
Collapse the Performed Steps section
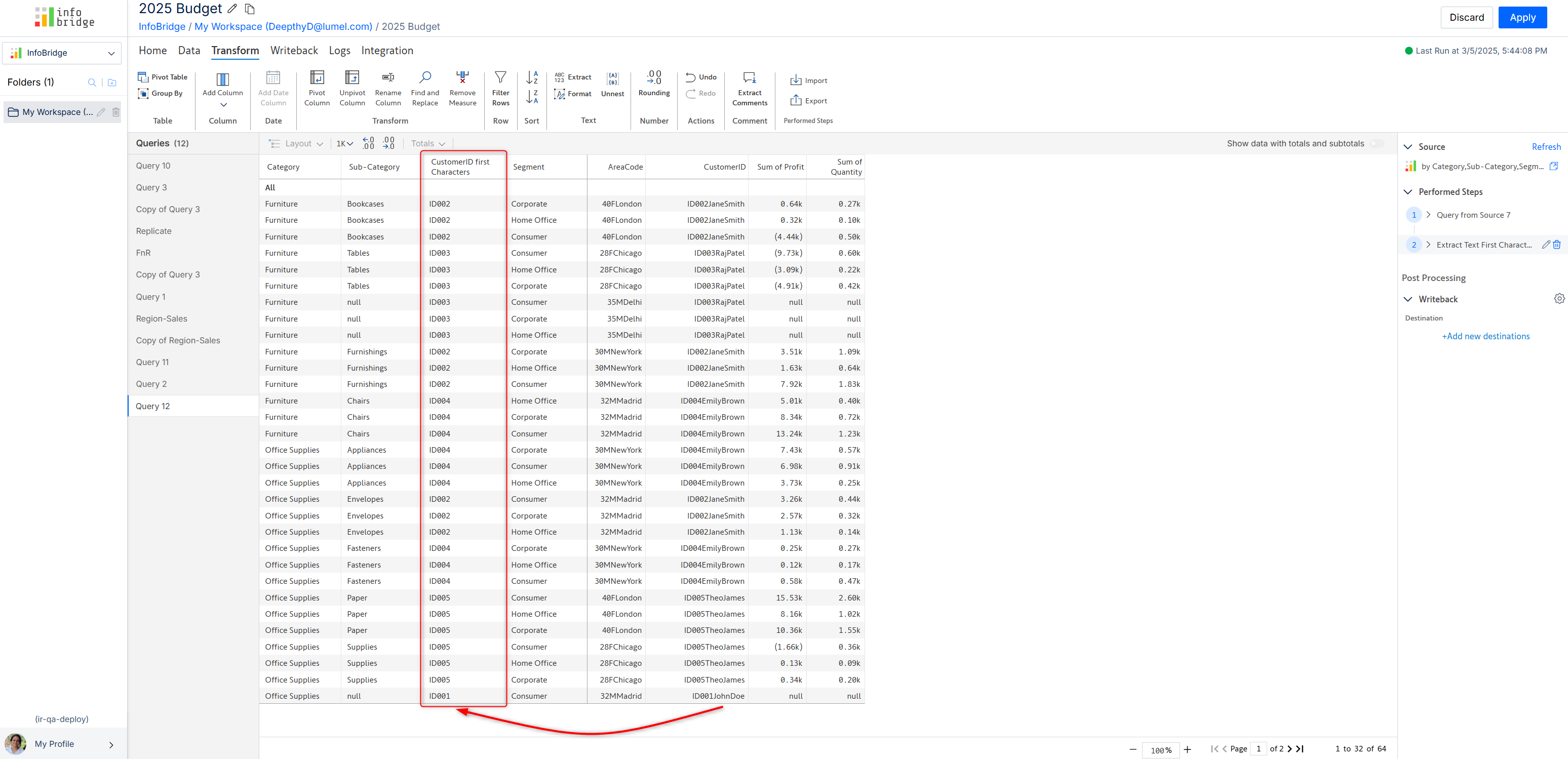[1408, 192]
